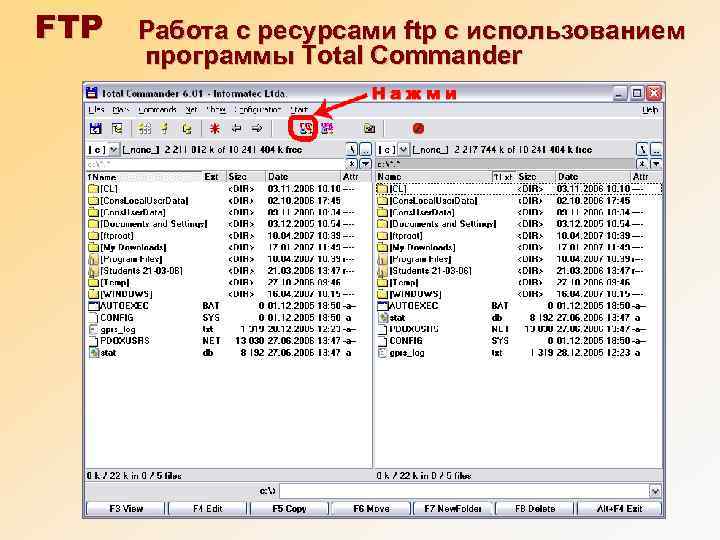This screenshot has width=720, height=540.
Task: Switch to full file view icon
Action: pyautogui.click(x=165, y=129)
